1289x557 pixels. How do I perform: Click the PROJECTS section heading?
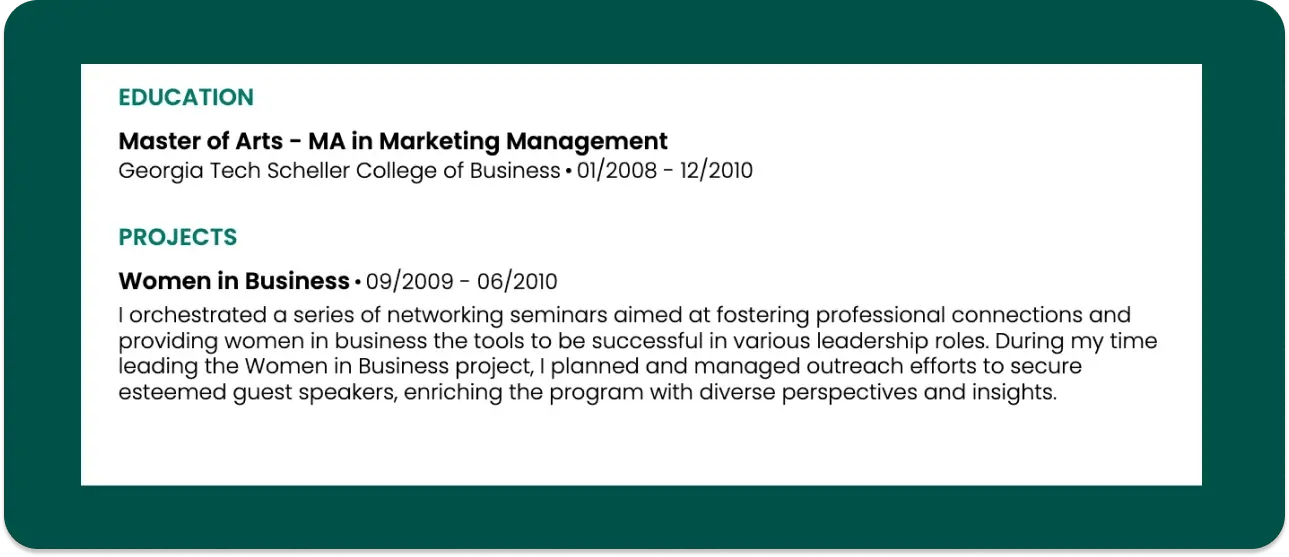coord(178,237)
